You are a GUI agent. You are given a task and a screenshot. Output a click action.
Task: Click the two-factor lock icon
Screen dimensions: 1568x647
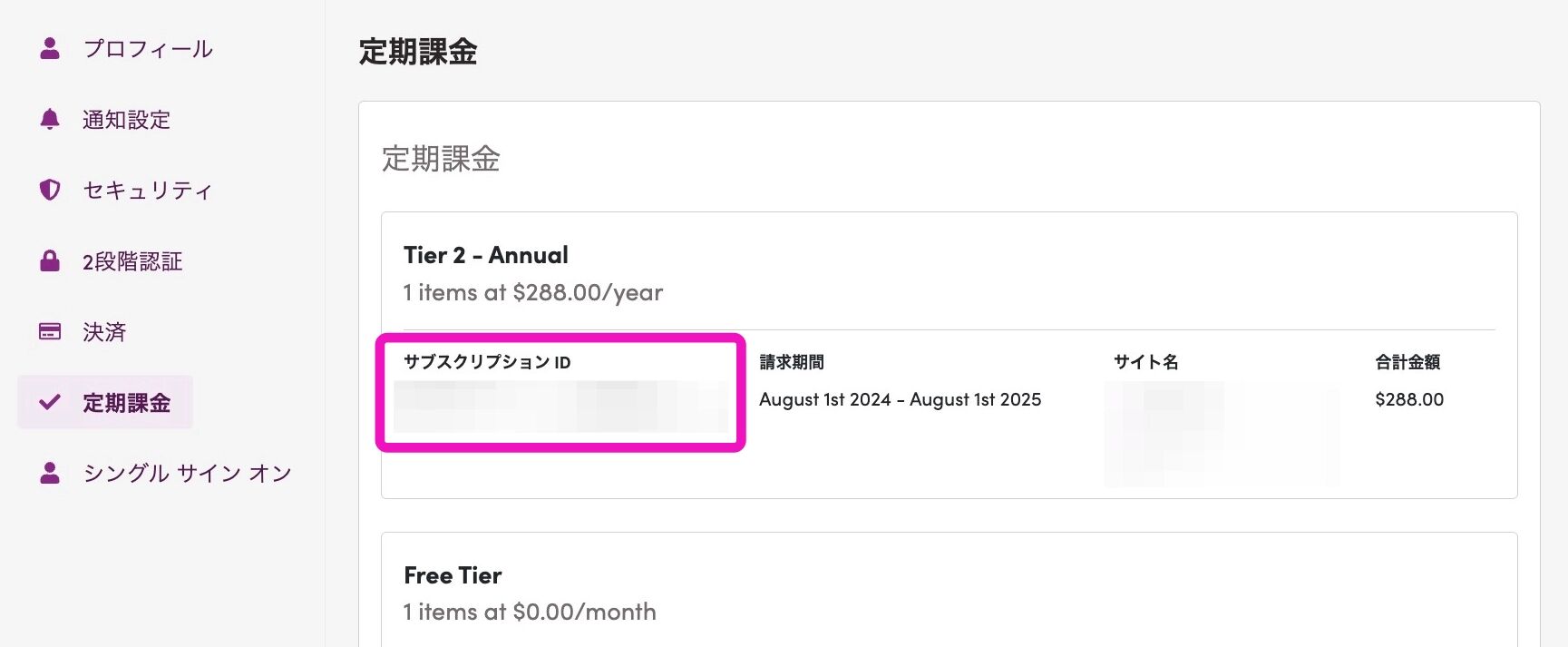pyautogui.click(x=50, y=261)
